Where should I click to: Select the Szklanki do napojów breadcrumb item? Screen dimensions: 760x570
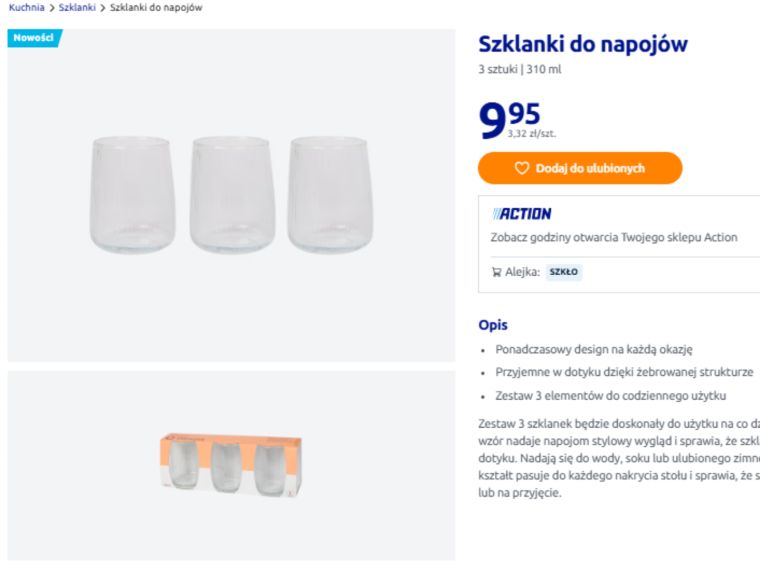click(x=156, y=8)
